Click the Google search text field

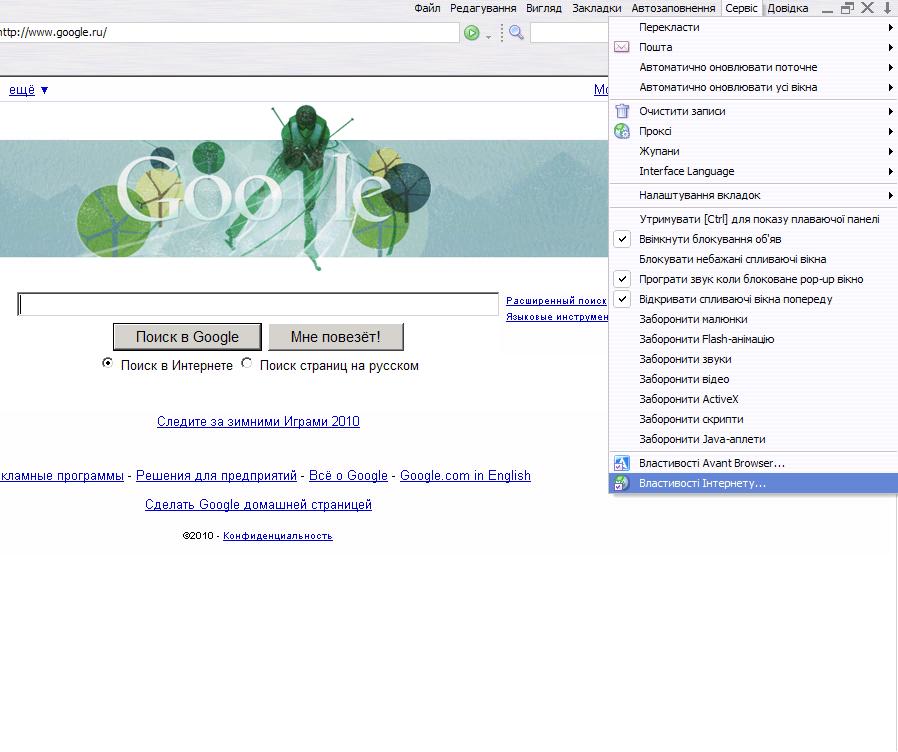click(258, 304)
